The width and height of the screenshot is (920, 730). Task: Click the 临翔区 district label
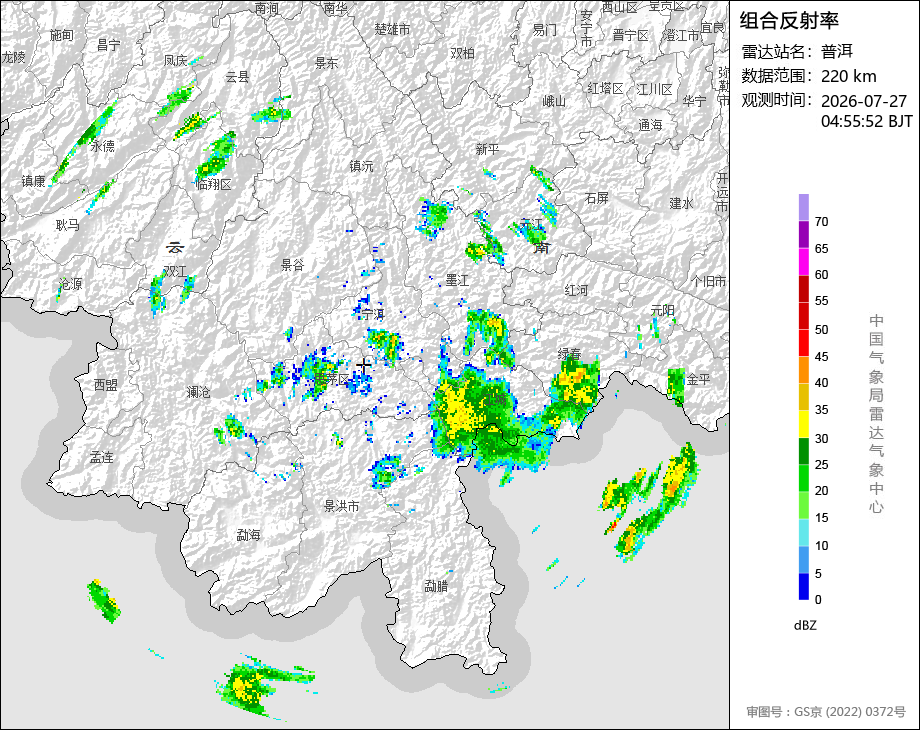(214, 184)
